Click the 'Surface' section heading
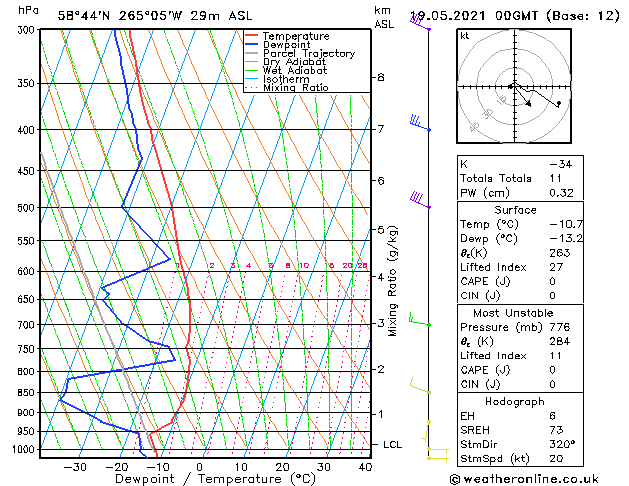The image size is (629, 486). tap(515, 210)
